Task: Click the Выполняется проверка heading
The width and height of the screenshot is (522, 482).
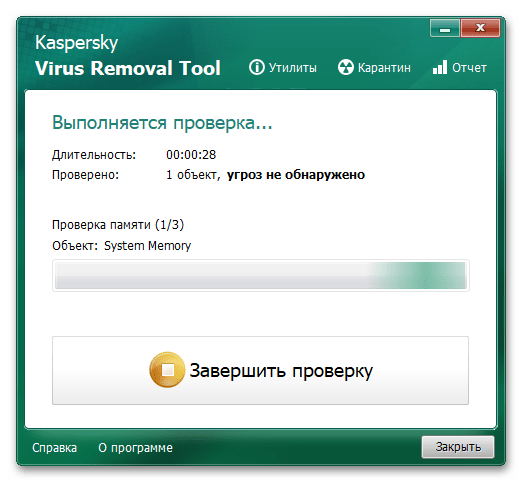Action: 162,123
